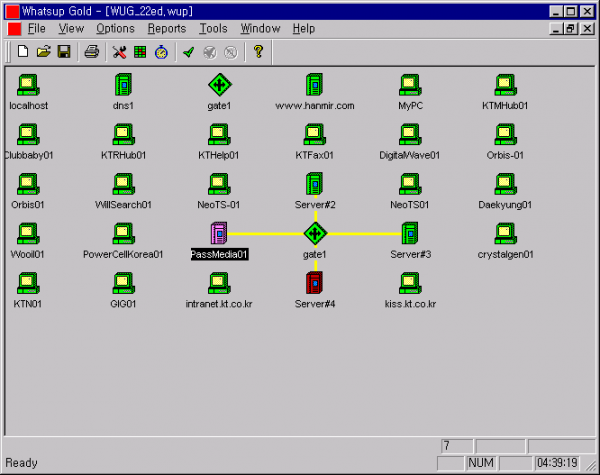Click the status bar field showing 7
600x475 pixels.
[x=457, y=446]
